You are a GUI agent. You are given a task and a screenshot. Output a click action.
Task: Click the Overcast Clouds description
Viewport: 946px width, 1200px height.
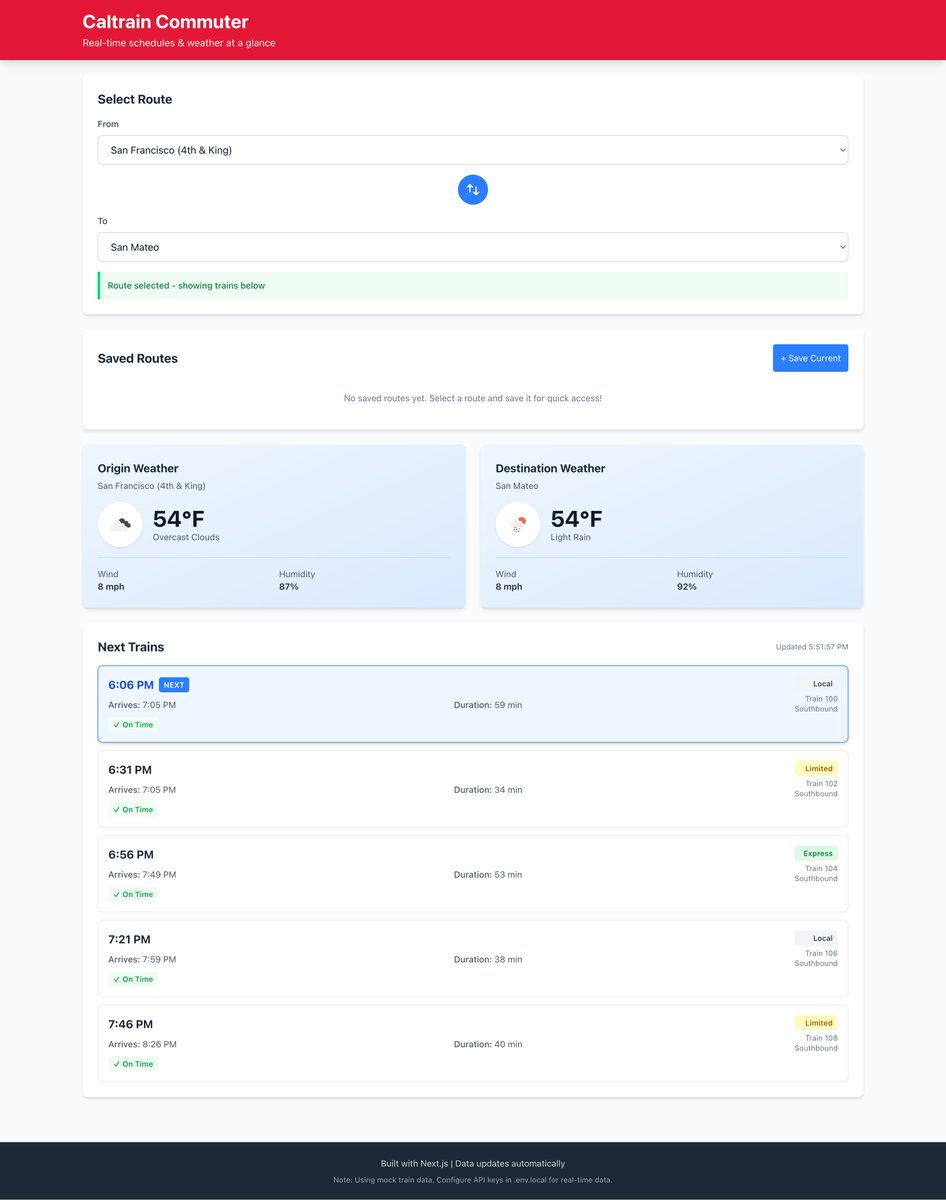point(186,538)
